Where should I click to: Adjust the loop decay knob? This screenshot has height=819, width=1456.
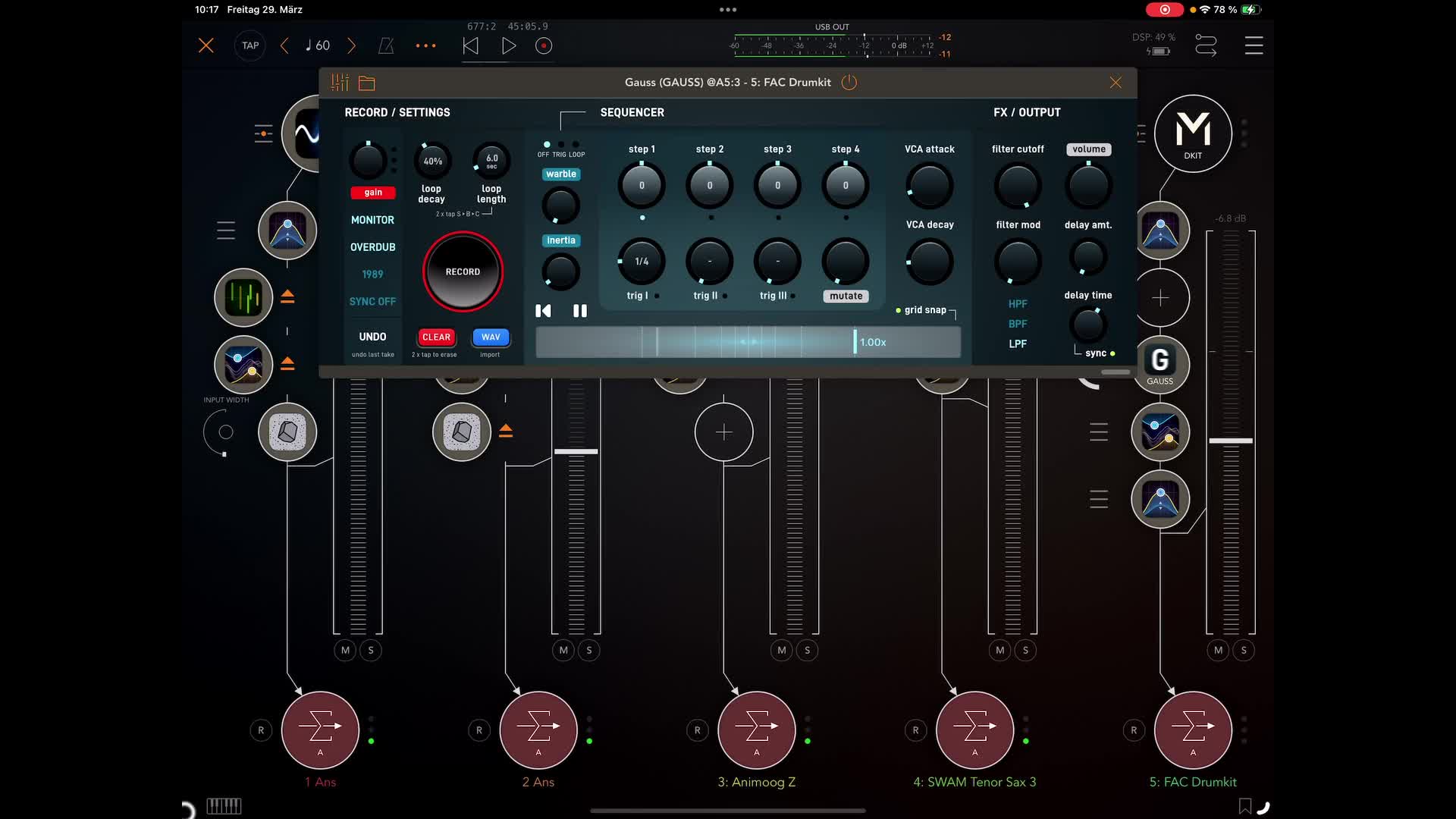pos(432,161)
